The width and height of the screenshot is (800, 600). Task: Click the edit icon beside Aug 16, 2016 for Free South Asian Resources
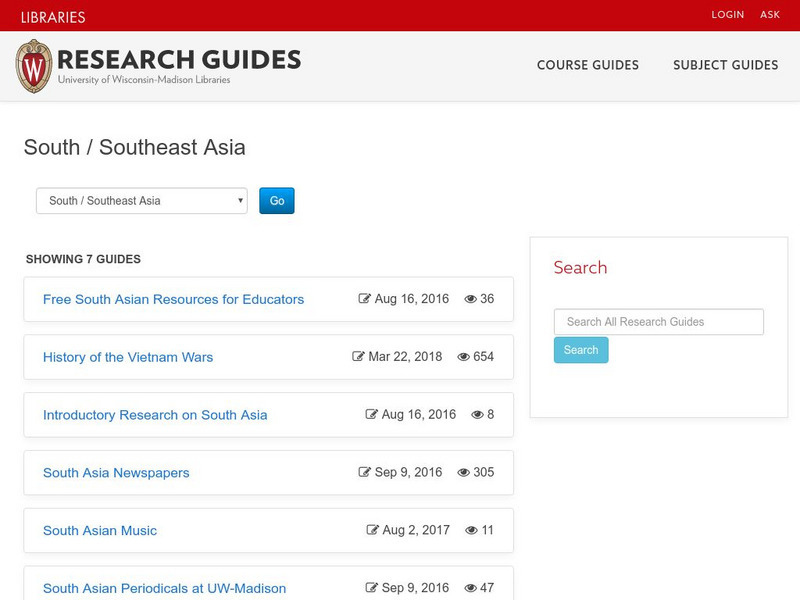[x=365, y=299]
